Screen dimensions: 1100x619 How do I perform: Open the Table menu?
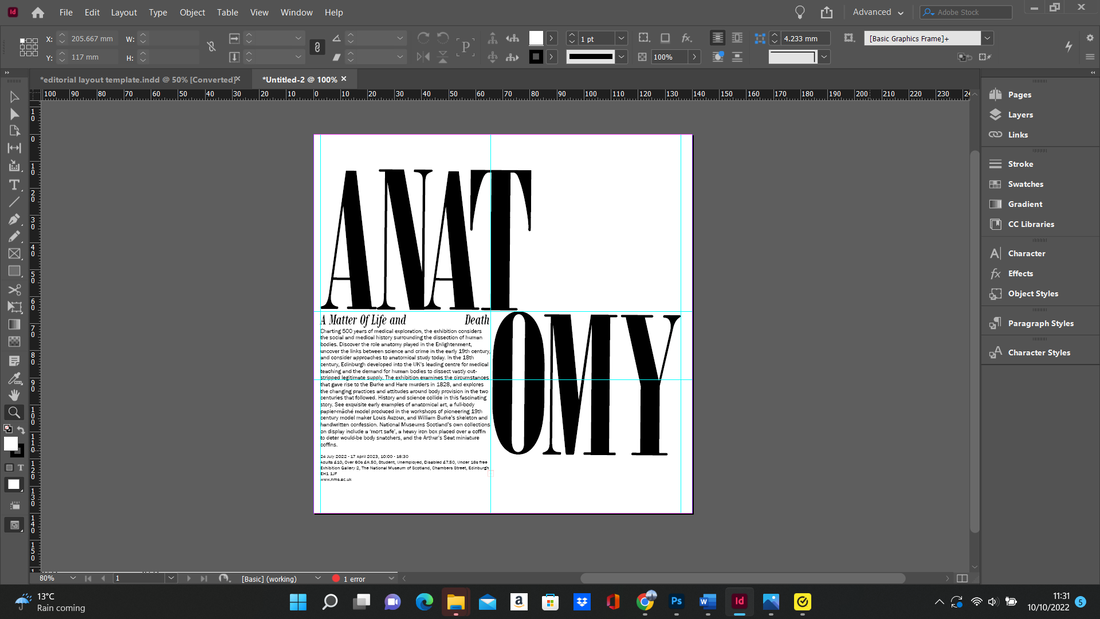point(227,13)
